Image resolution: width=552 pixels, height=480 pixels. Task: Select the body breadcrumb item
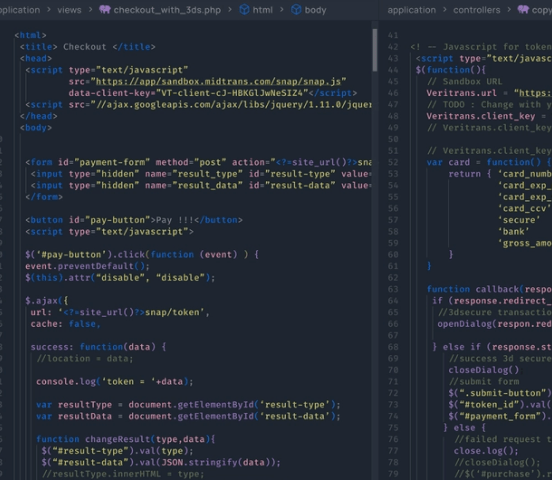[x=315, y=10]
